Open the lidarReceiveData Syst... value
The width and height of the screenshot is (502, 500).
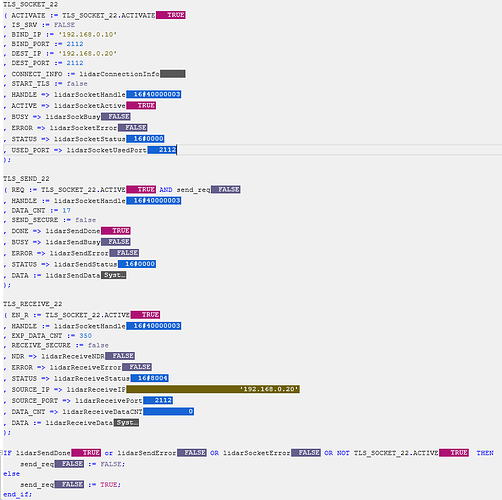coord(126,423)
